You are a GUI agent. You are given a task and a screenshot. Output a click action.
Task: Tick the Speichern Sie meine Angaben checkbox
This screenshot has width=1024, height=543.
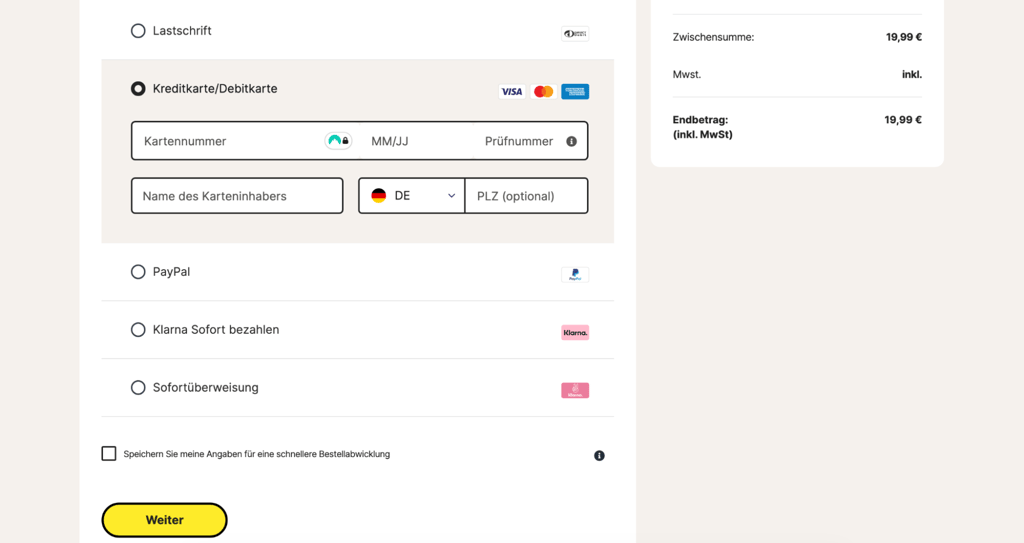[x=109, y=453]
